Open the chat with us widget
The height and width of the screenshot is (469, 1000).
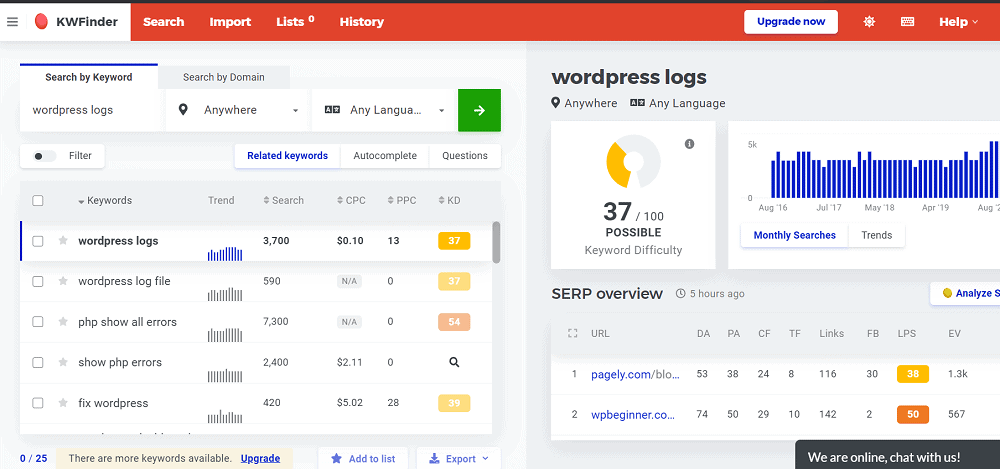point(897,454)
